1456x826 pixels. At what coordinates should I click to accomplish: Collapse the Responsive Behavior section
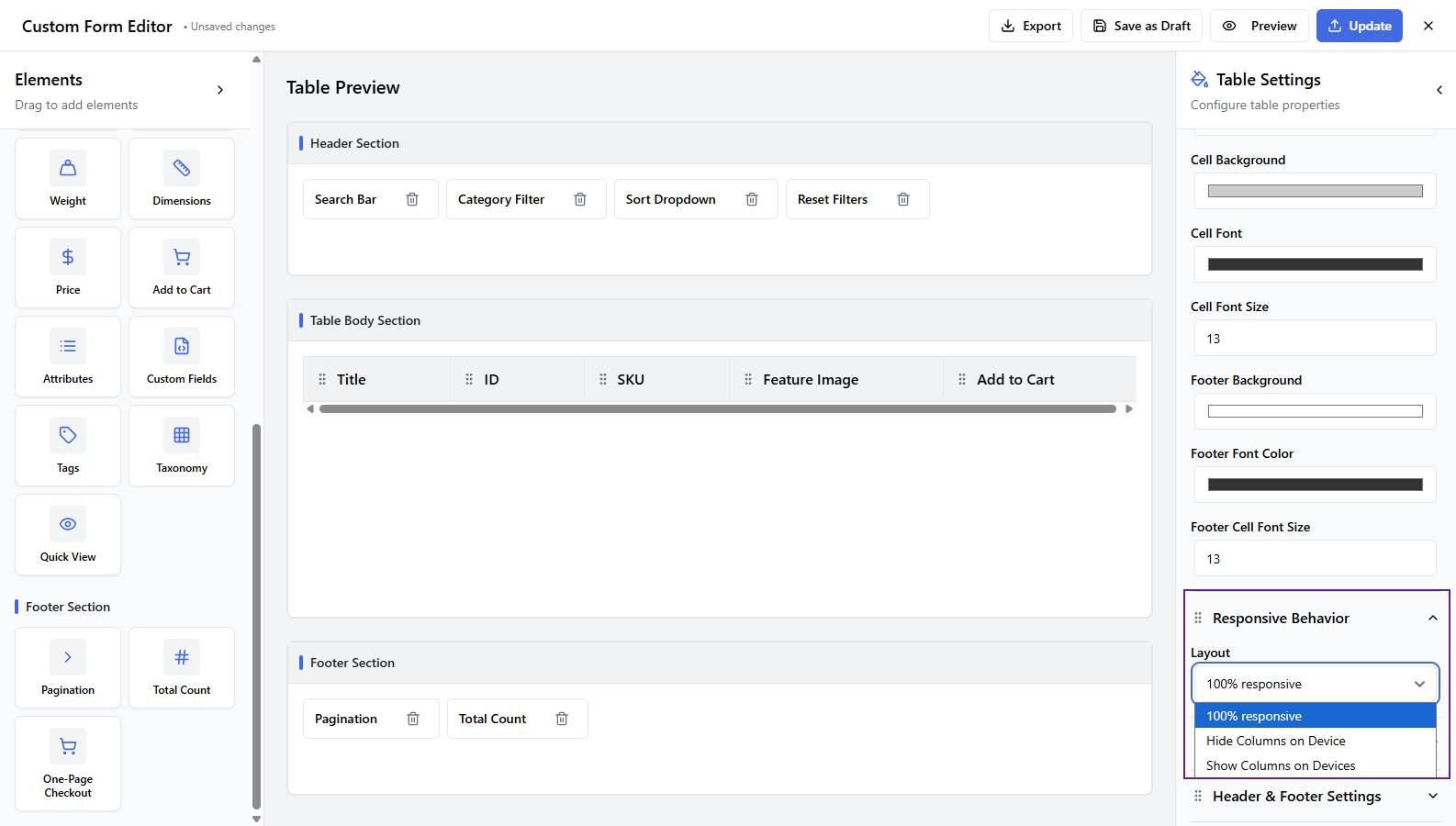click(x=1432, y=619)
